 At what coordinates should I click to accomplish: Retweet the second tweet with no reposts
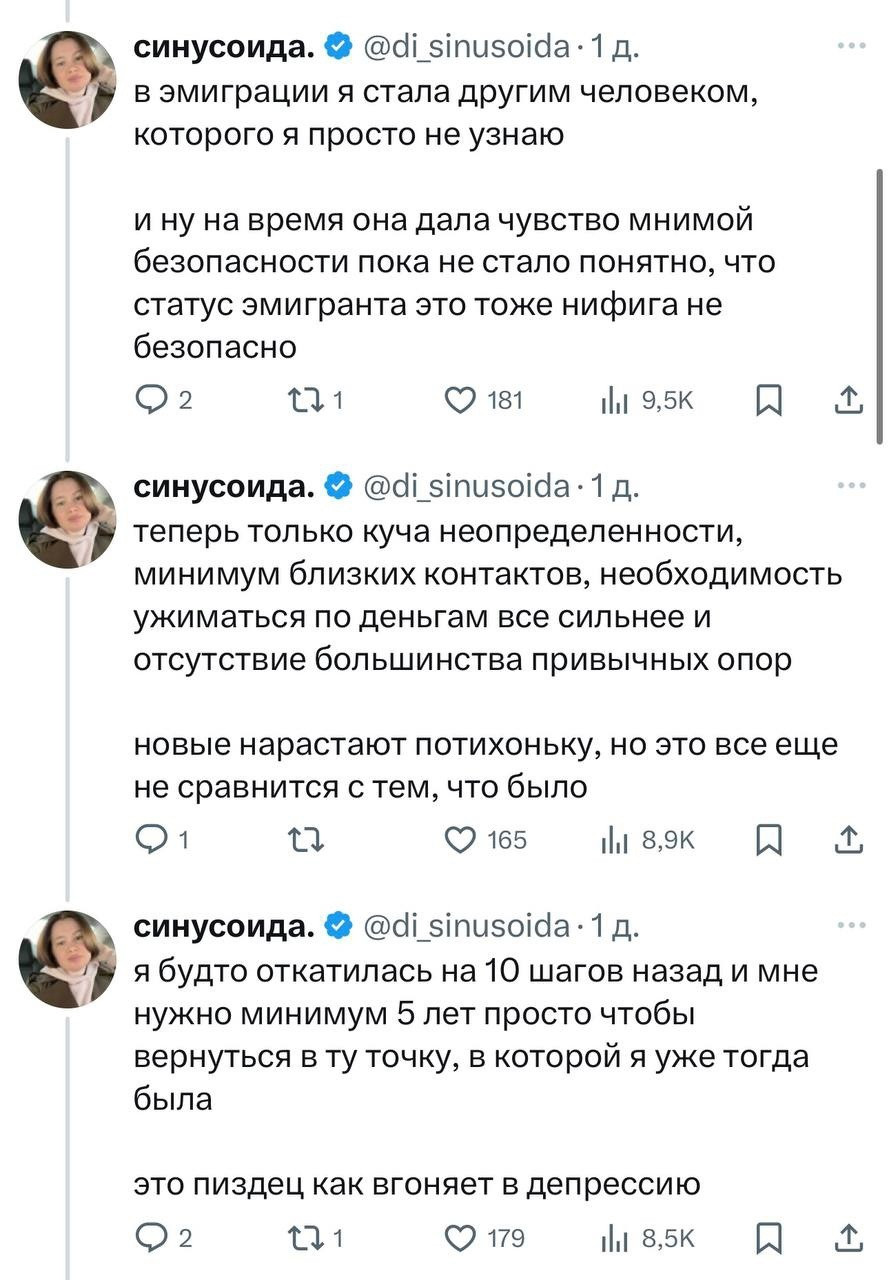(x=298, y=840)
